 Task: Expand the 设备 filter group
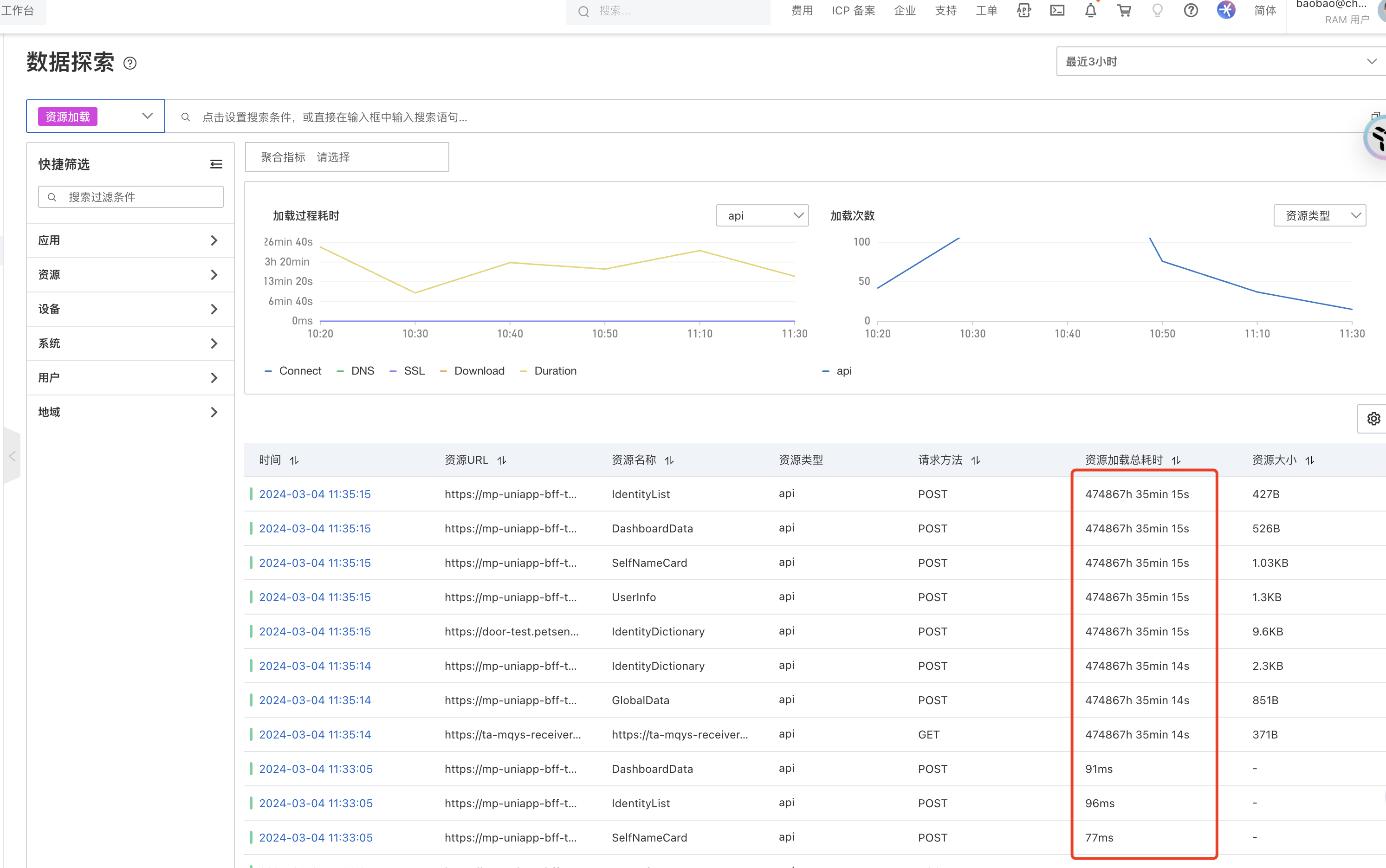130,310
